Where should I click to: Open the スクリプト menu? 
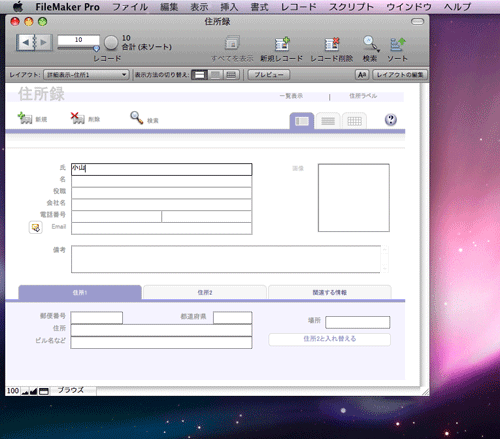pos(351,7)
